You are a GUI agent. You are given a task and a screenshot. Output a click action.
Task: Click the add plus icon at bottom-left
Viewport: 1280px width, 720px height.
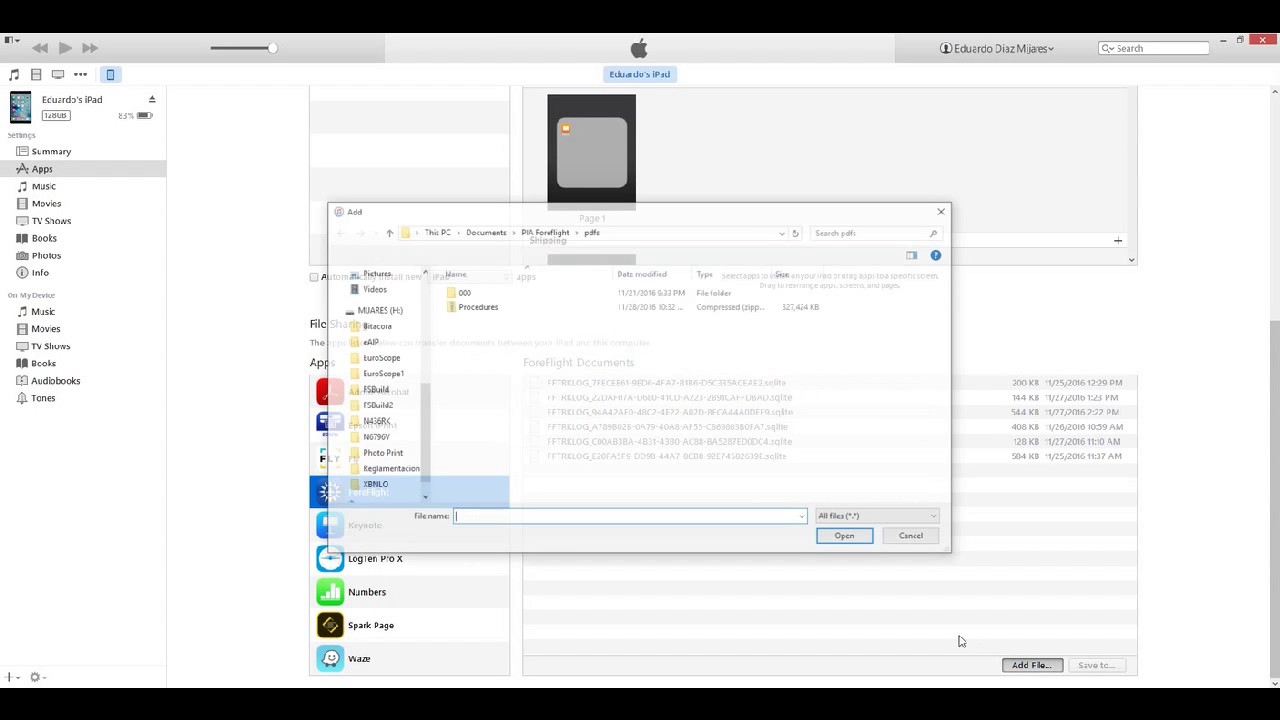point(11,677)
